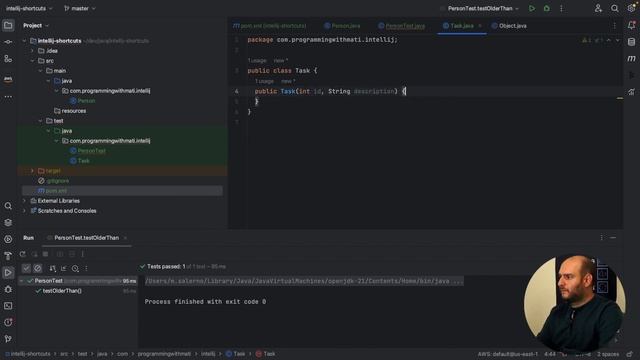Click programmingwithmati breadcrumb in navigation bar

pyautogui.click(x=164, y=354)
